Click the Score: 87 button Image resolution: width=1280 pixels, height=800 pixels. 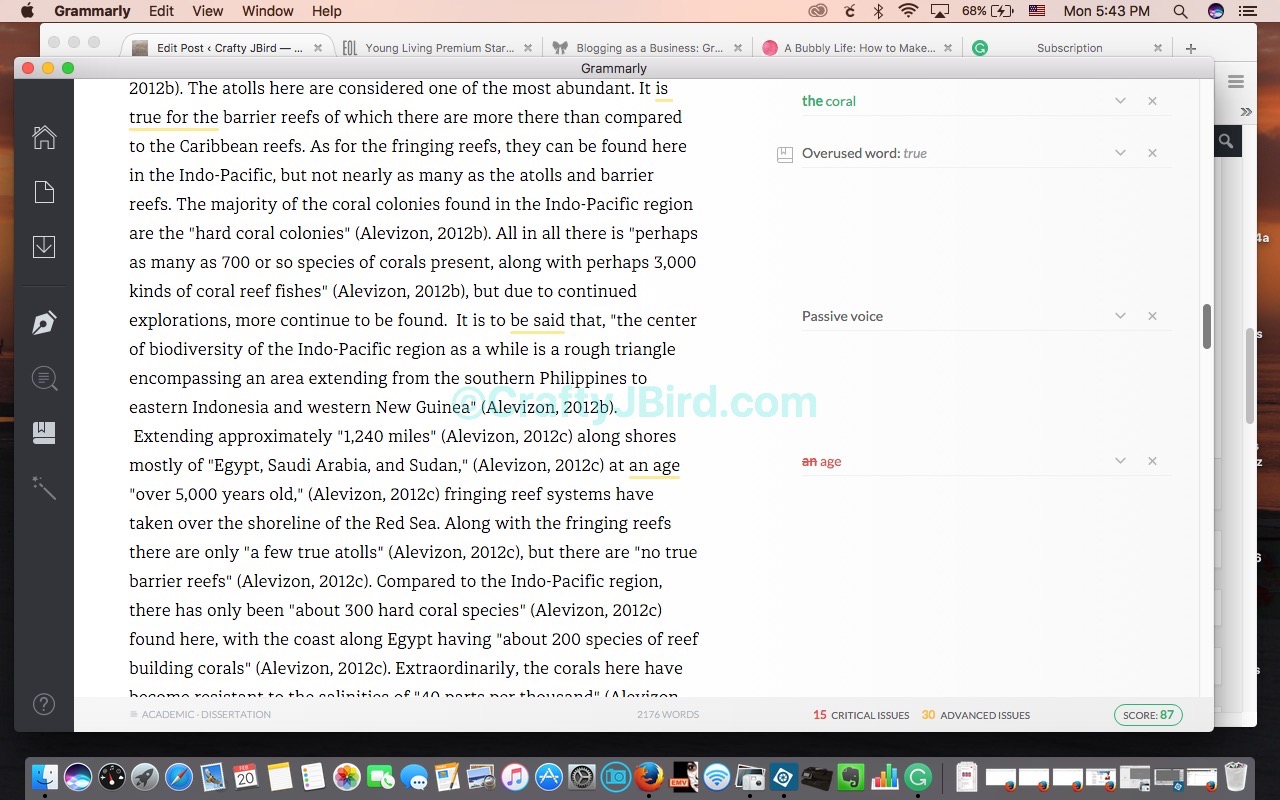coord(1148,715)
